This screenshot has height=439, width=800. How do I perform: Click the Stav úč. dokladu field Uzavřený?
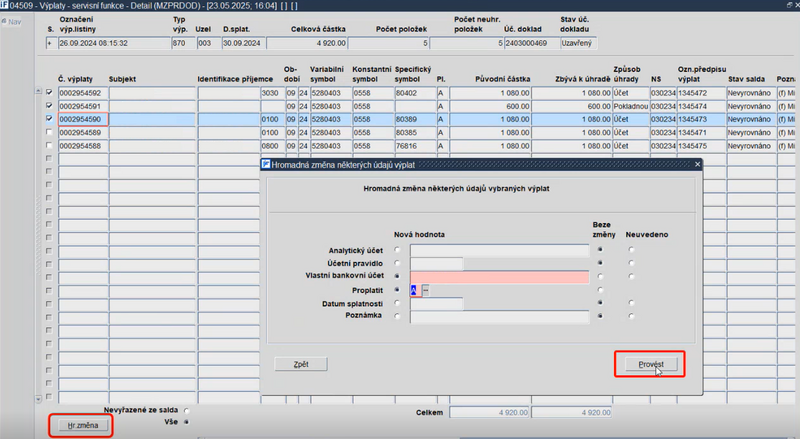click(x=579, y=43)
